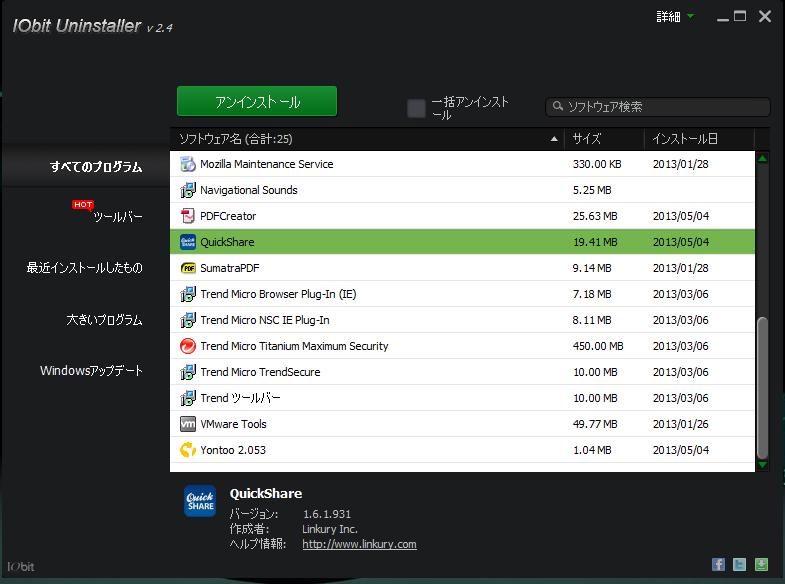Click the 19.41 MB size cell
Screen dimensions: 785x584
595,242
